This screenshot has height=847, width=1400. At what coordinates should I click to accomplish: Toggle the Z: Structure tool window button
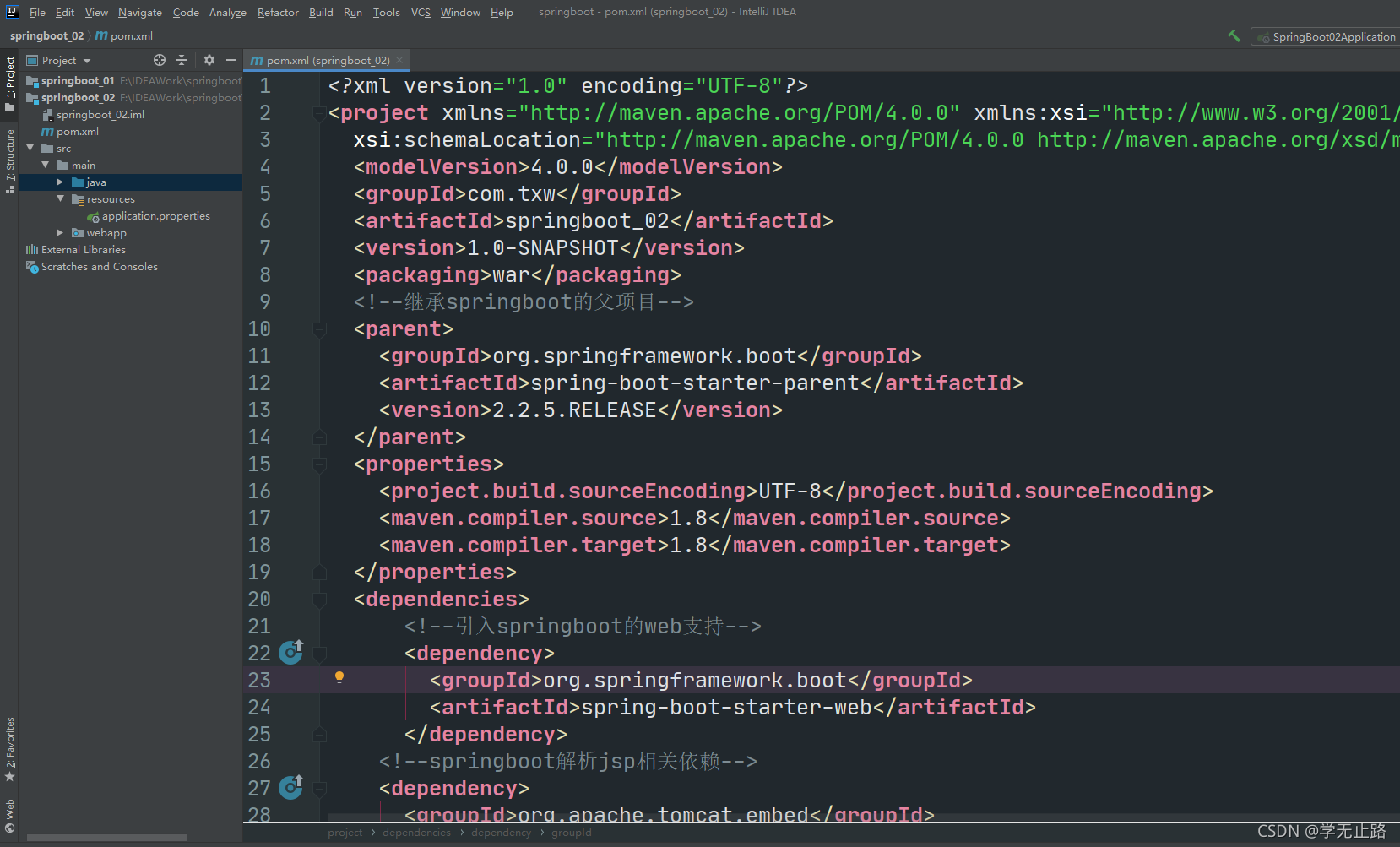[x=9, y=161]
